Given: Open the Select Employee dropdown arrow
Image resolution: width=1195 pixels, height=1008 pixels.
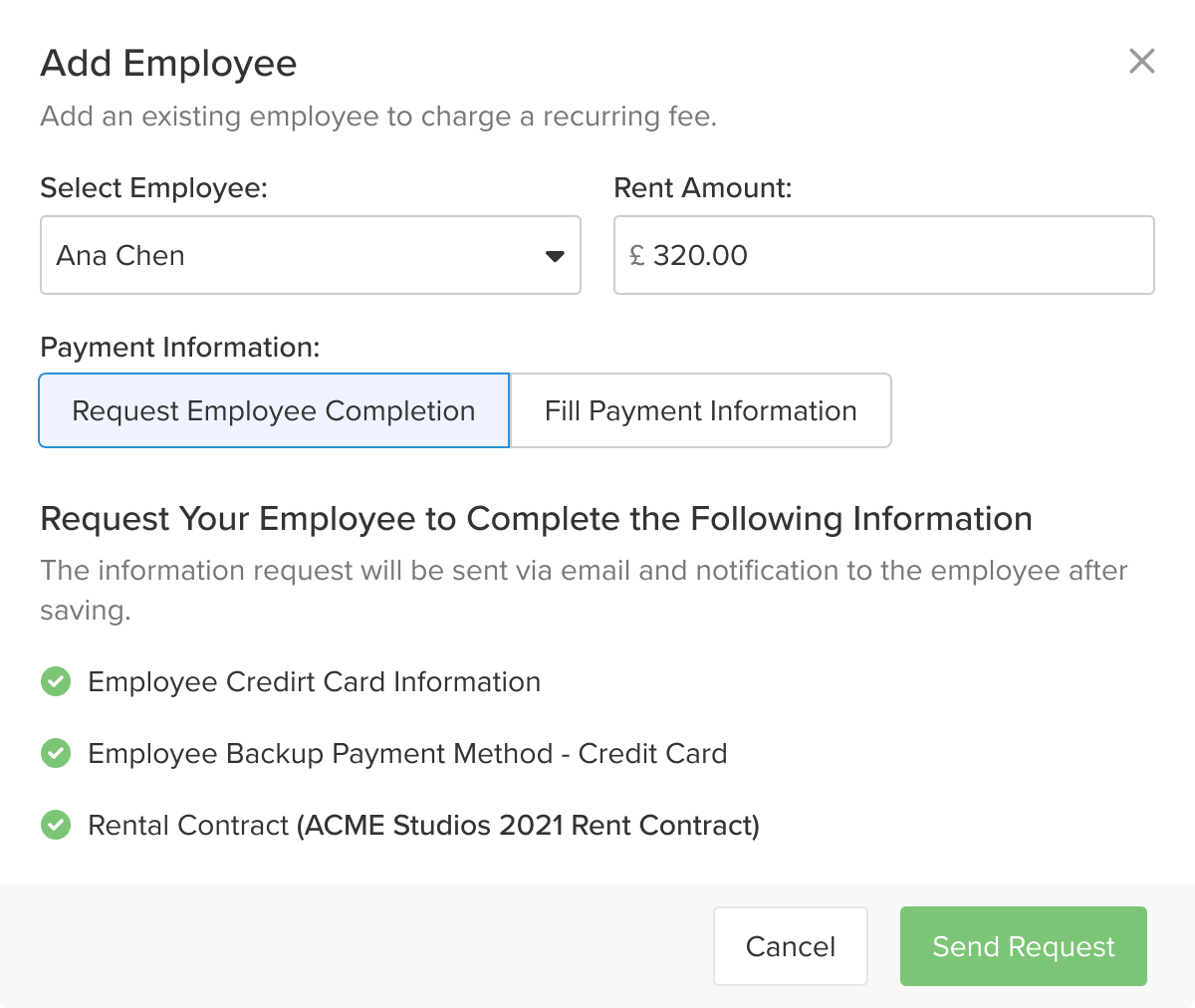Looking at the screenshot, I should tap(555, 256).
